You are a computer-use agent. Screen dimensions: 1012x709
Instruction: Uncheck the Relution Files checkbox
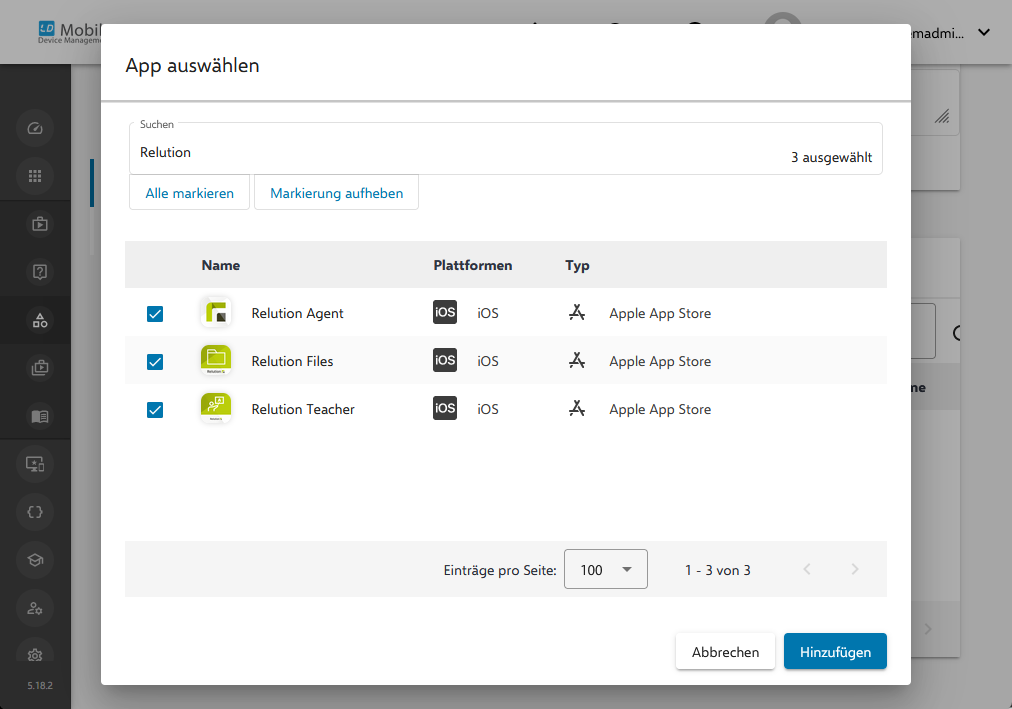pos(155,362)
